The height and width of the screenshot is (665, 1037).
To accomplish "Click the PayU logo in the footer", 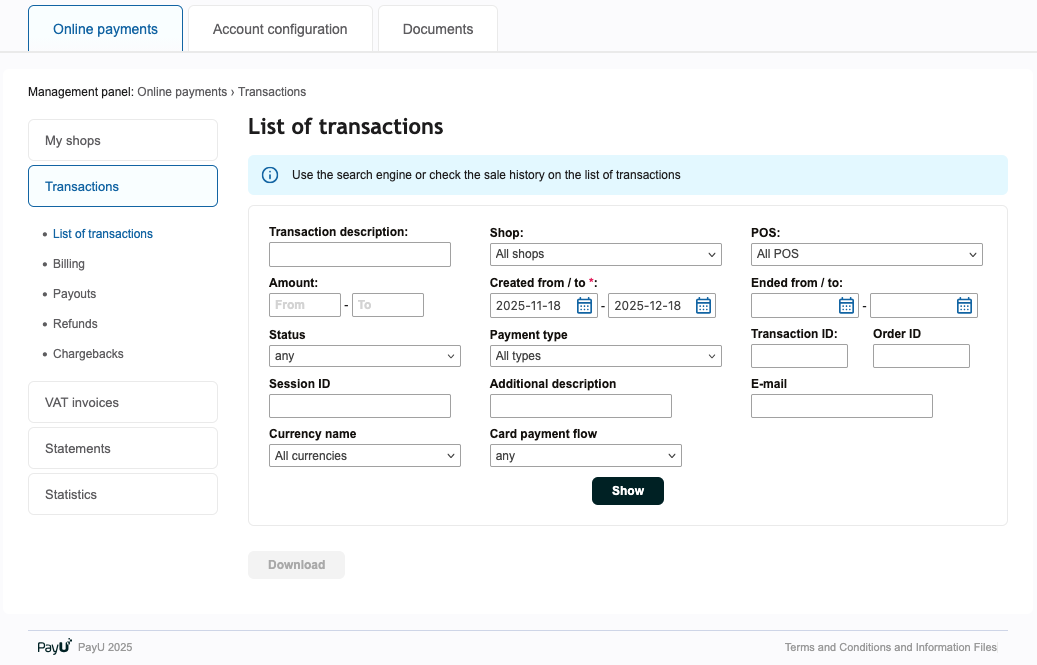I will coord(54,647).
